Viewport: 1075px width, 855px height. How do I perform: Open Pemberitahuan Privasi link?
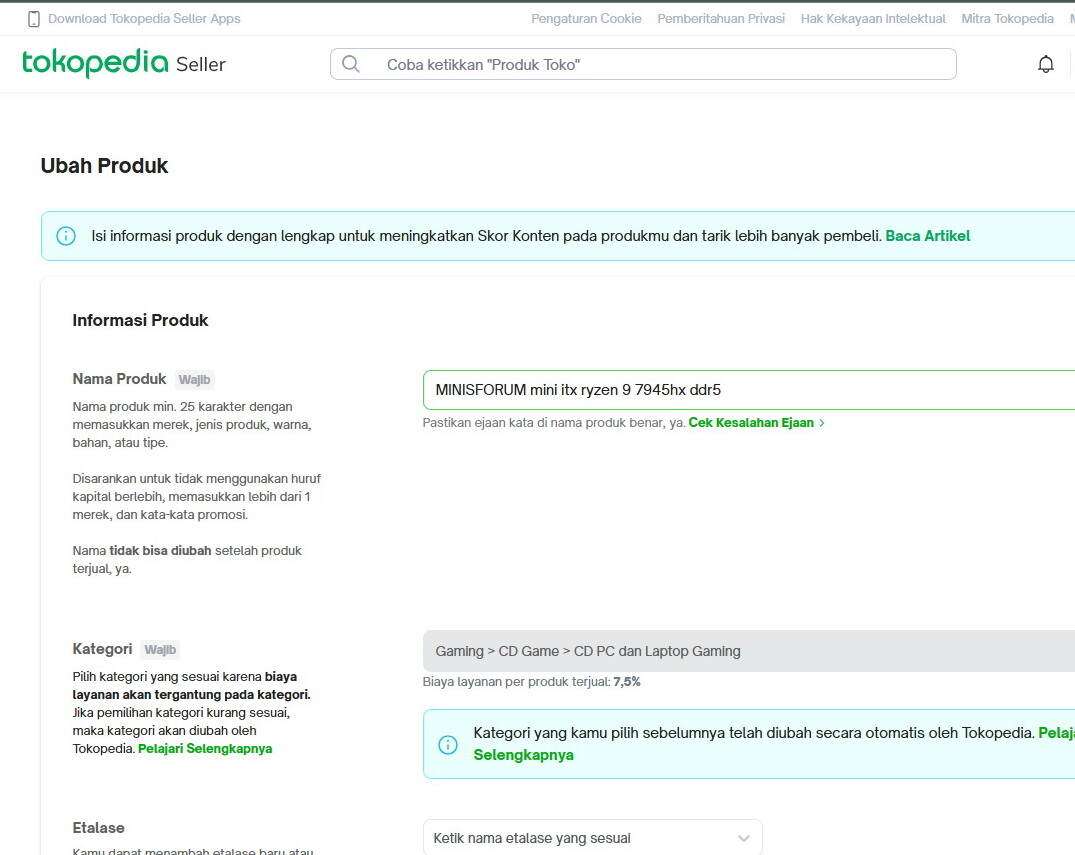pyautogui.click(x=721, y=19)
